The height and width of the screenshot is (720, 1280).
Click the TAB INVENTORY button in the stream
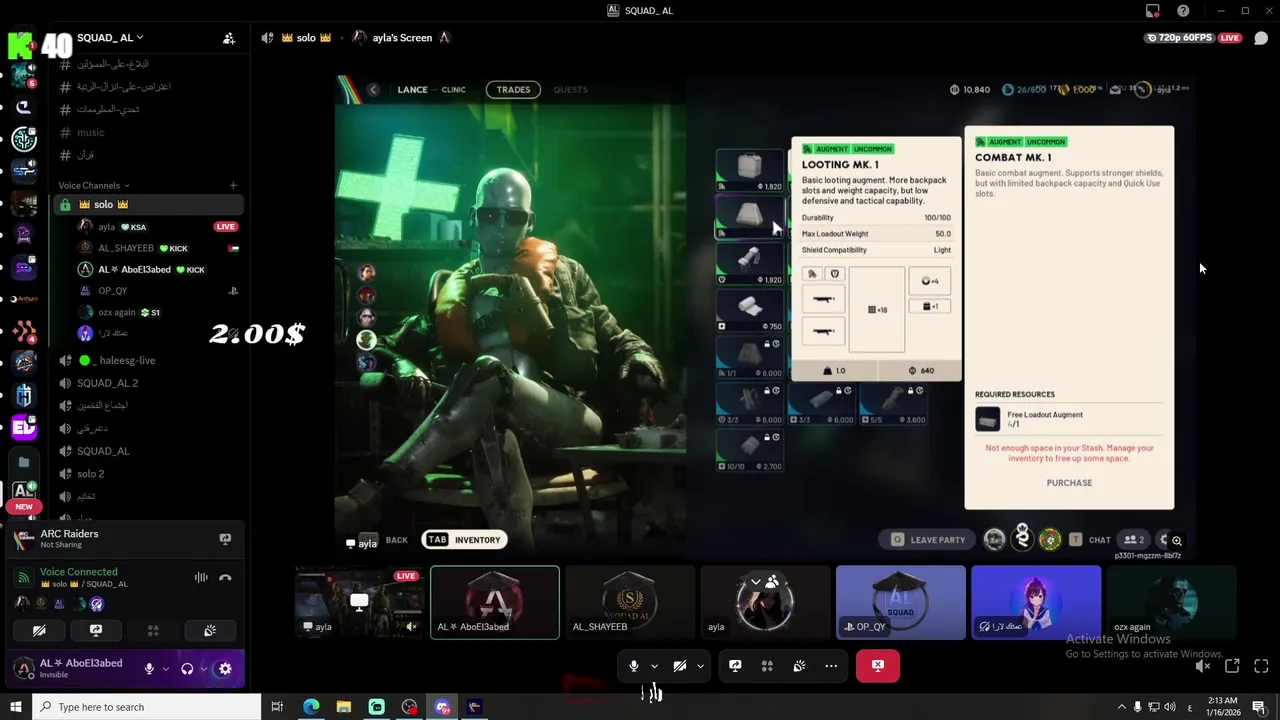(x=465, y=540)
